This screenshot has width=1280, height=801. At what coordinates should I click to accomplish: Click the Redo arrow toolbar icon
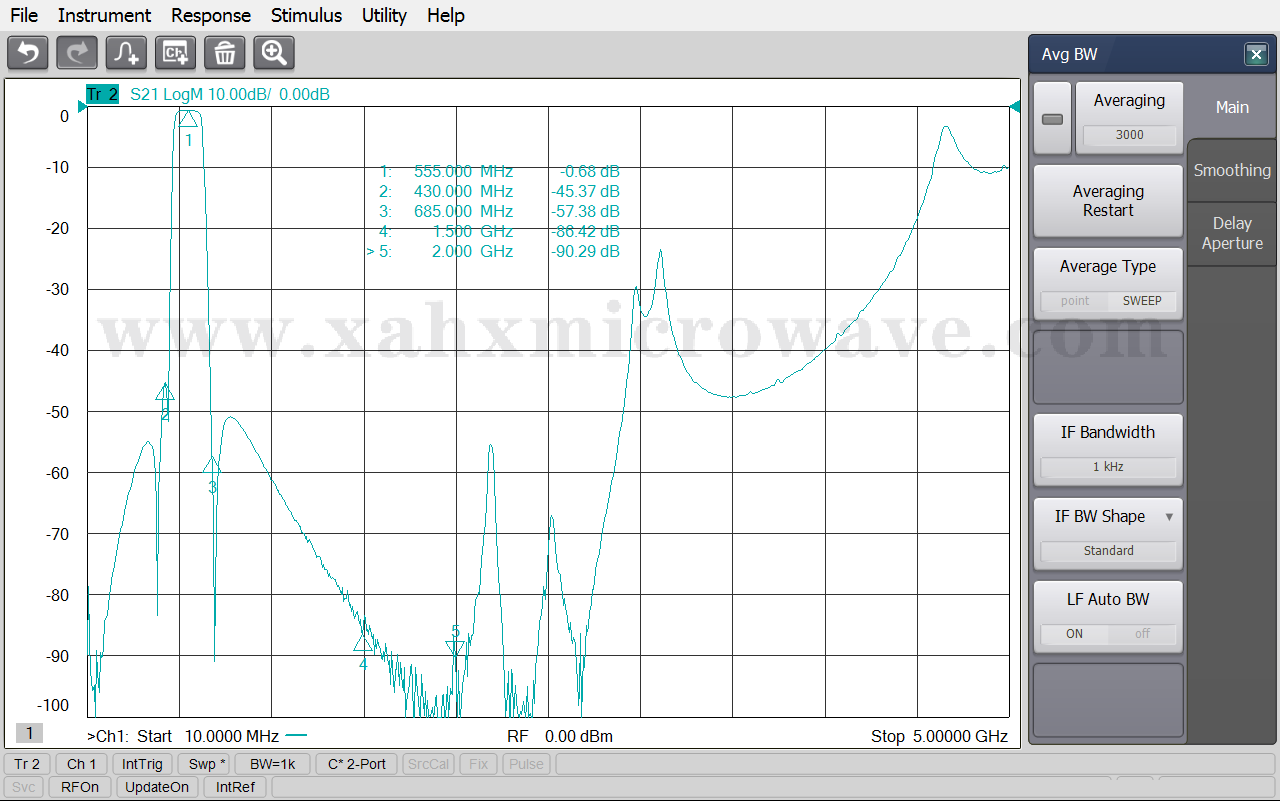point(77,53)
